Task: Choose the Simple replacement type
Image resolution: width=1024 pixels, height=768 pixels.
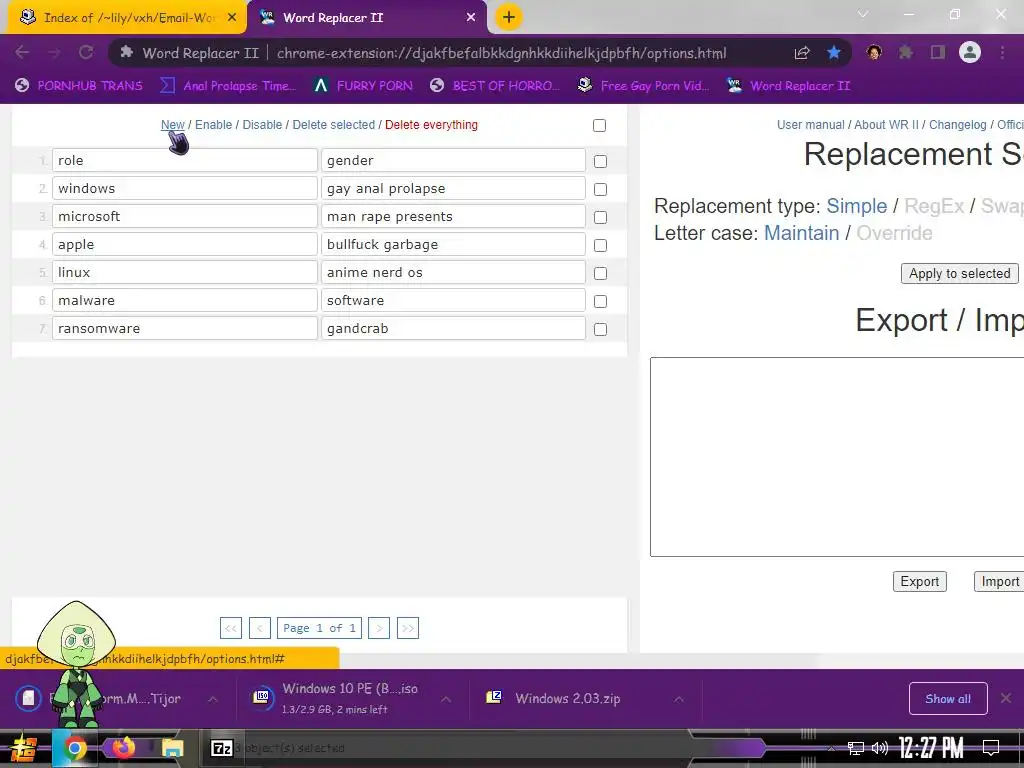Action: coord(857,206)
